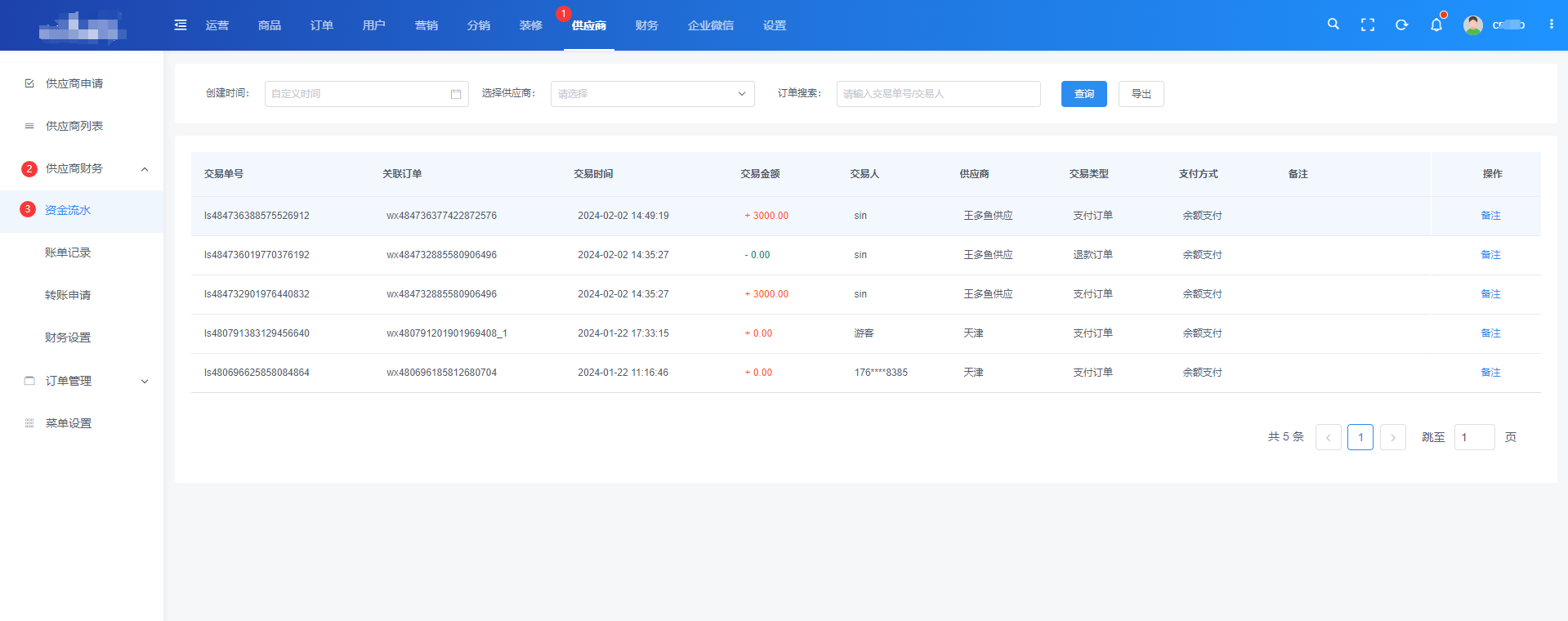Click the search magnifier icon in header
Viewport: 1568px width, 621px height.
pyautogui.click(x=1333, y=25)
